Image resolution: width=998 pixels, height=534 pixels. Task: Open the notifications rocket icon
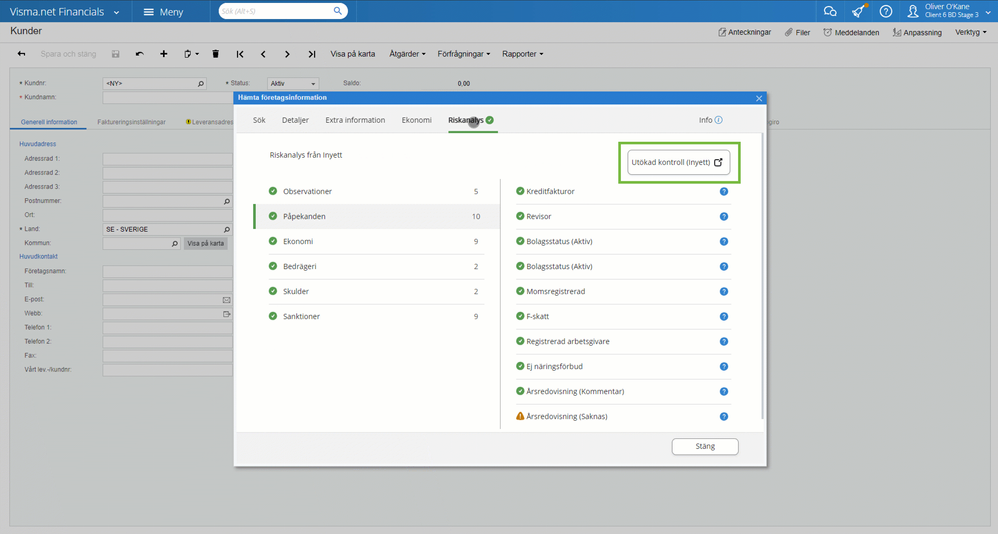point(858,12)
